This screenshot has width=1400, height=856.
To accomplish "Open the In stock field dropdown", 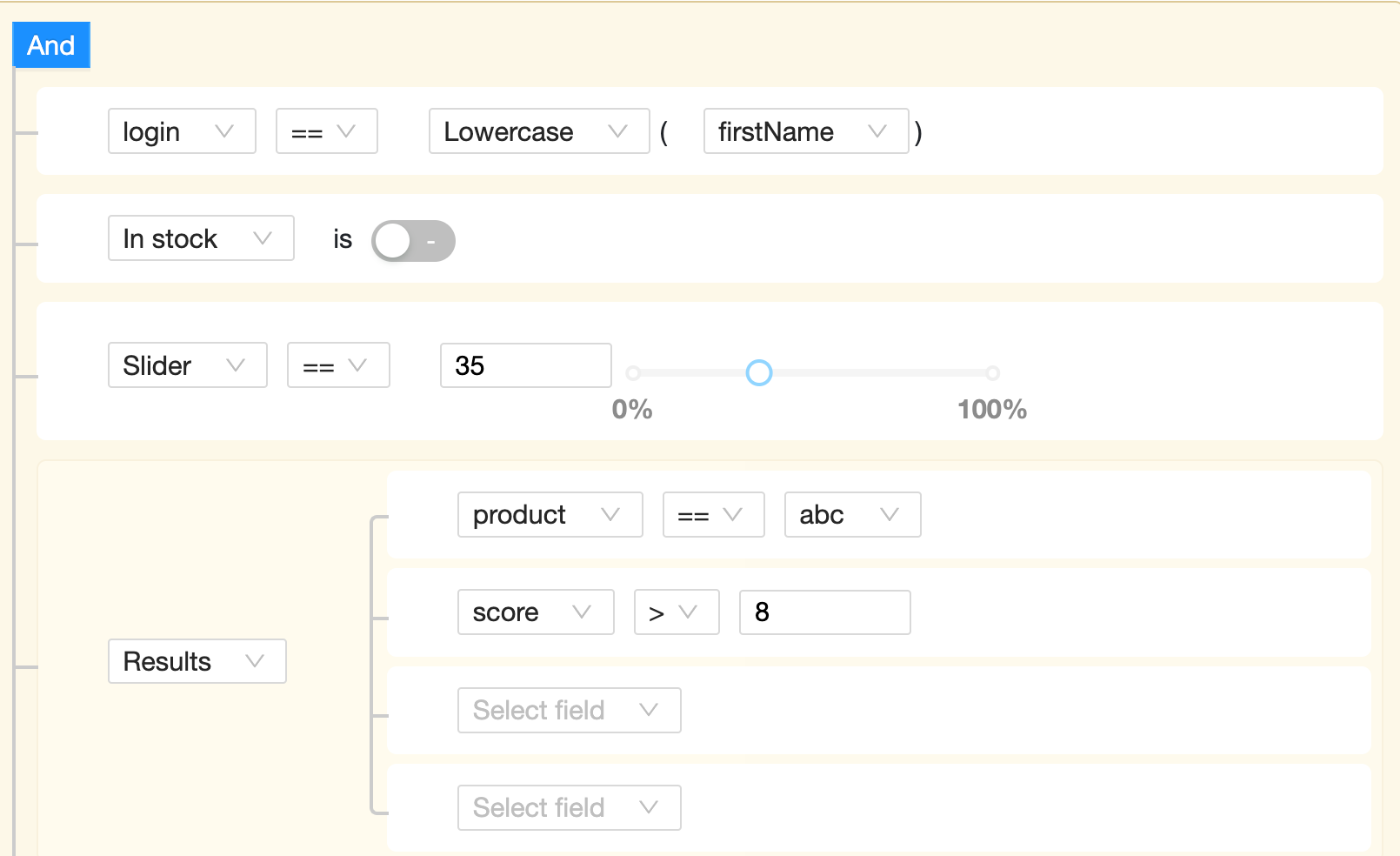I will [x=200, y=238].
